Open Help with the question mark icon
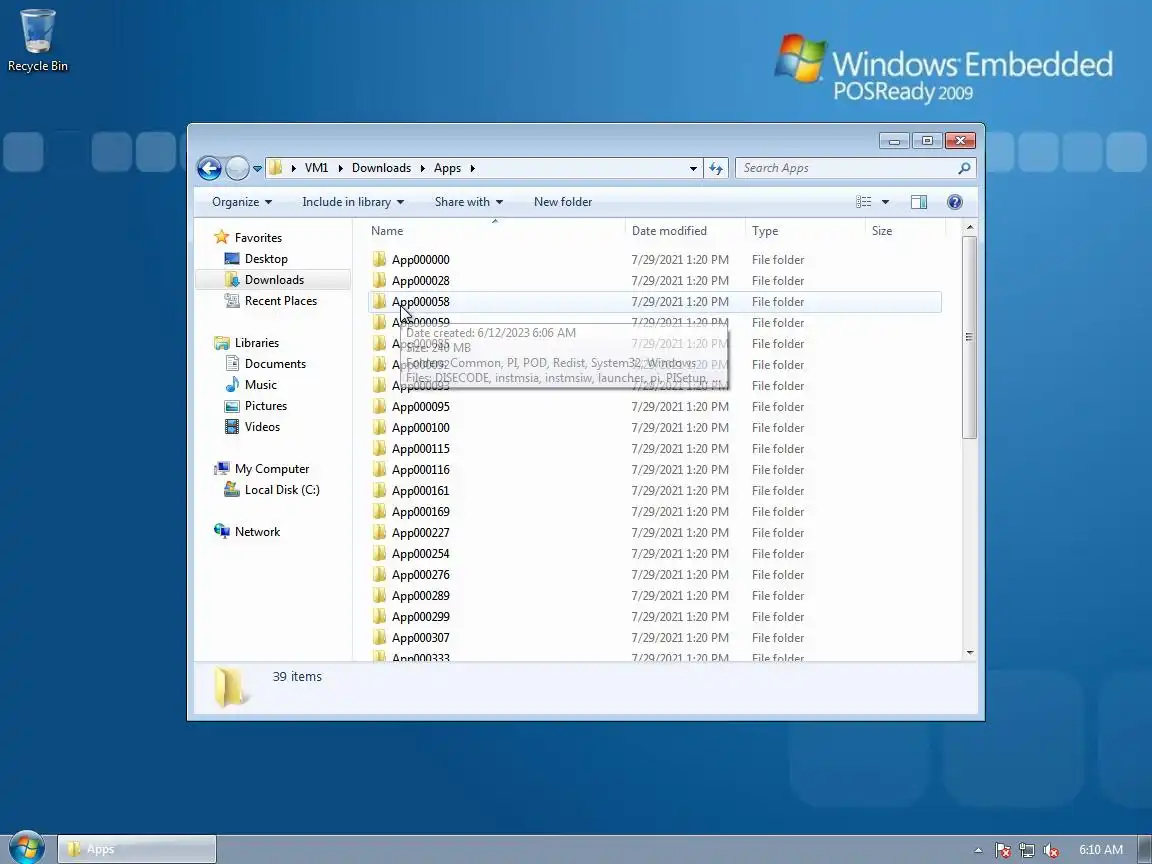1152x864 pixels. [x=954, y=202]
